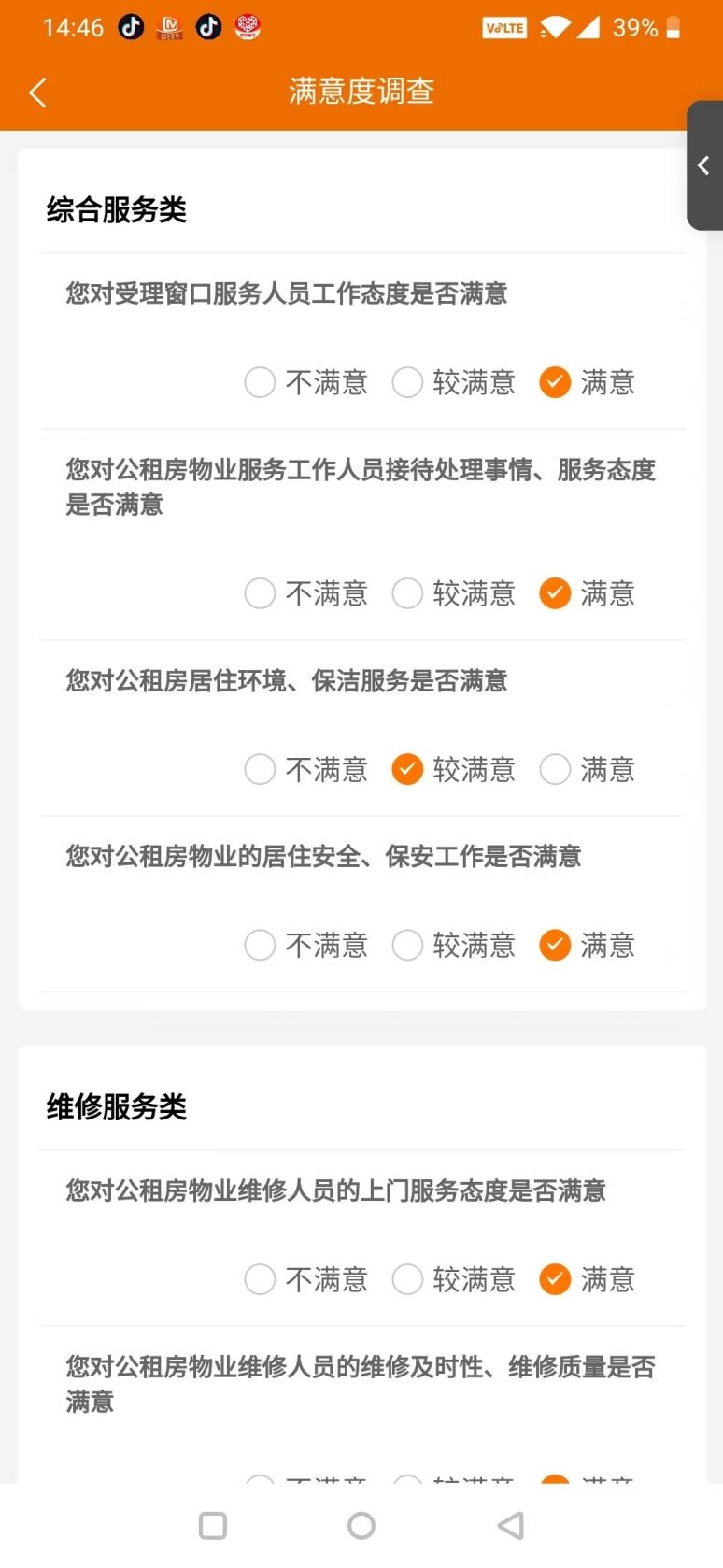Select 较满意 for 受理窗口服务人员工作态度
This screenshot has width=723, height=1568.
click(x=407, y=382)
